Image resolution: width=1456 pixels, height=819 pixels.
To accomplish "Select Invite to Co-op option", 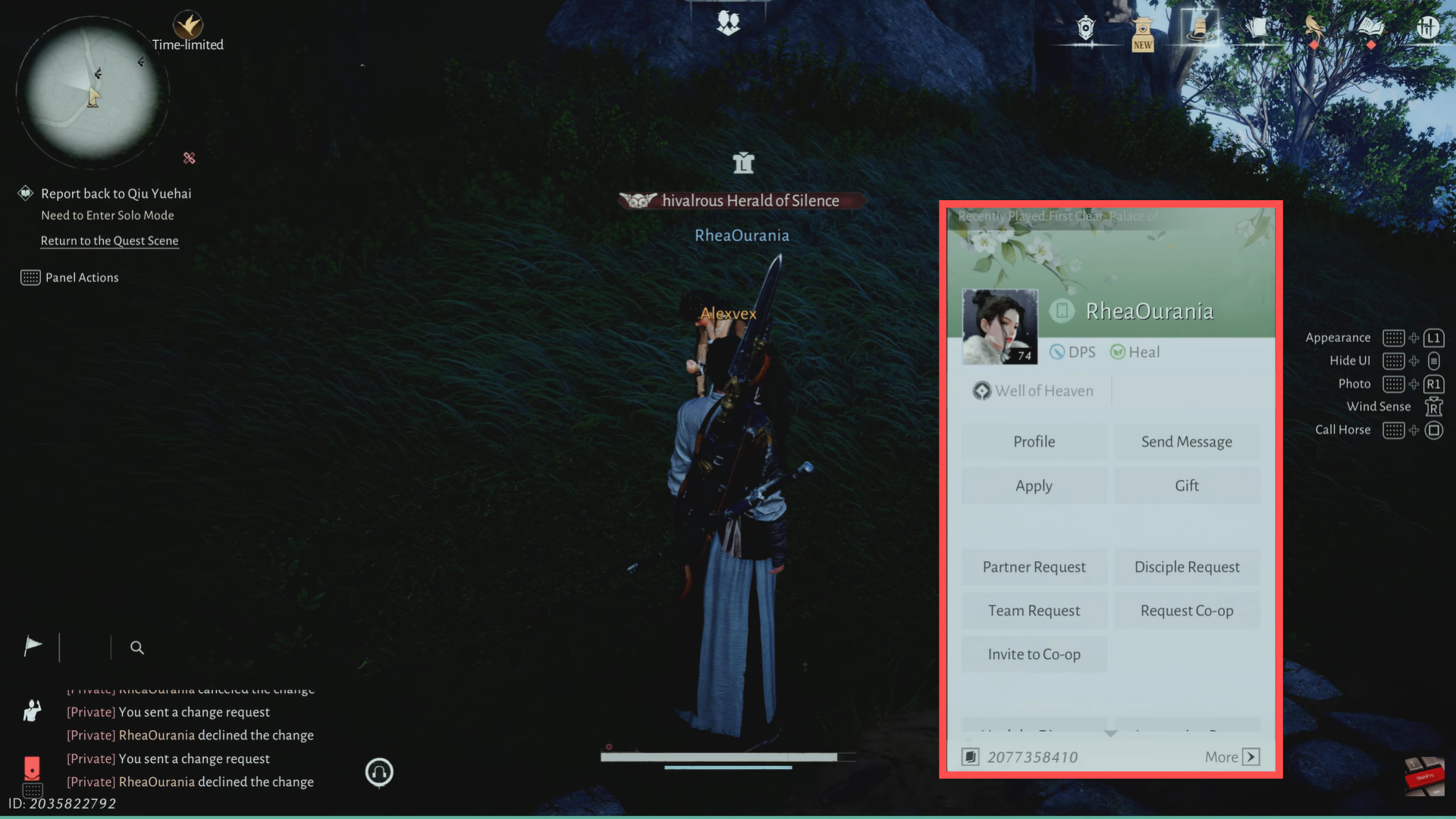I will coord(1034,654).
